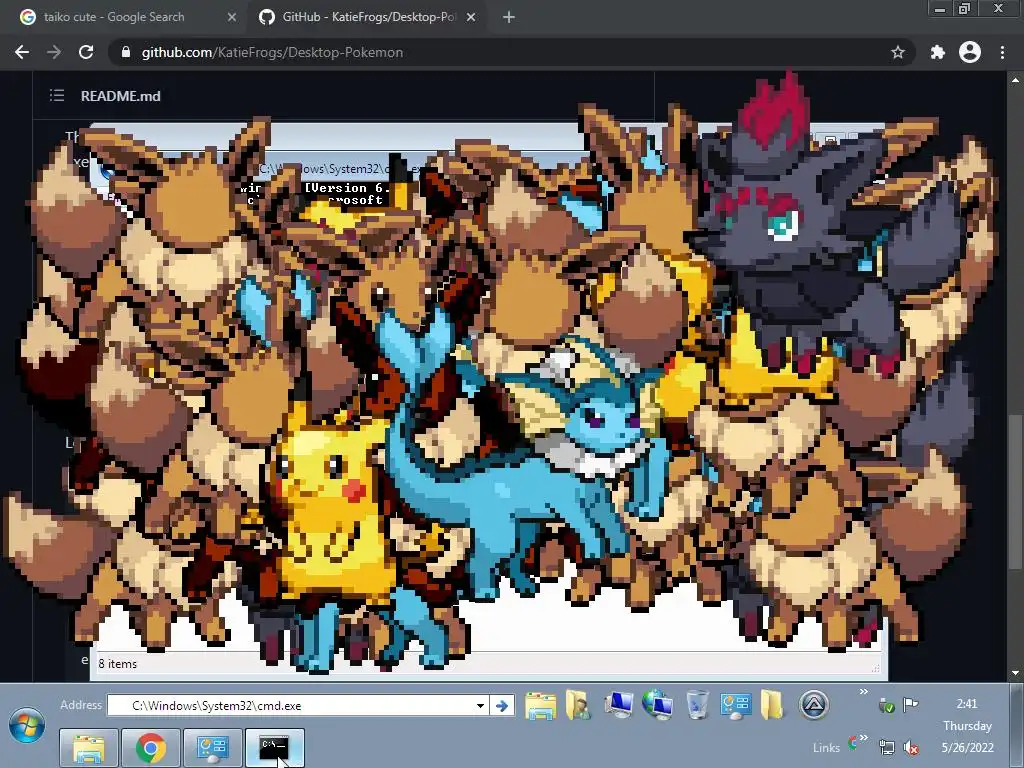This screenshot has width=1024, height=768.
Task: Open the Chrome profile avatar
Action: (970, 52)
